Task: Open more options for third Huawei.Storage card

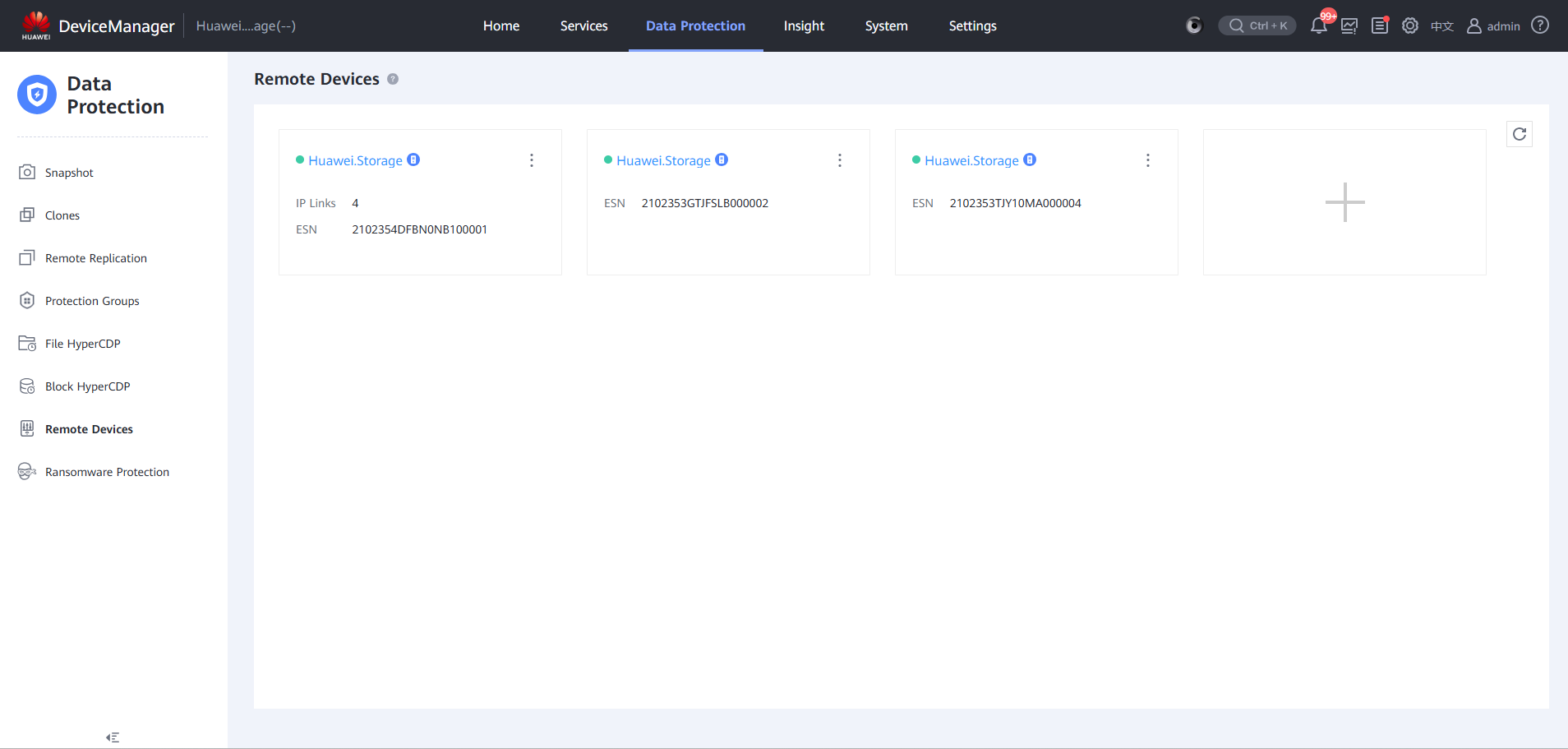Action: pyautogui.click(x=1148, y=160)
